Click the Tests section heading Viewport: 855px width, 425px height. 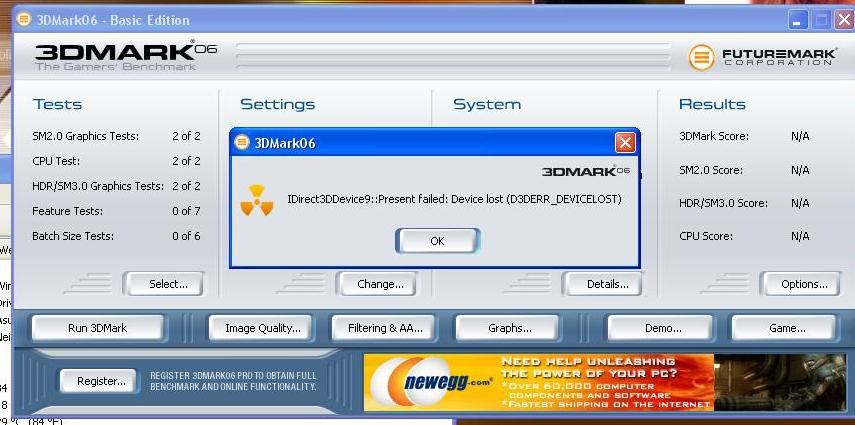tap(57, 104)
